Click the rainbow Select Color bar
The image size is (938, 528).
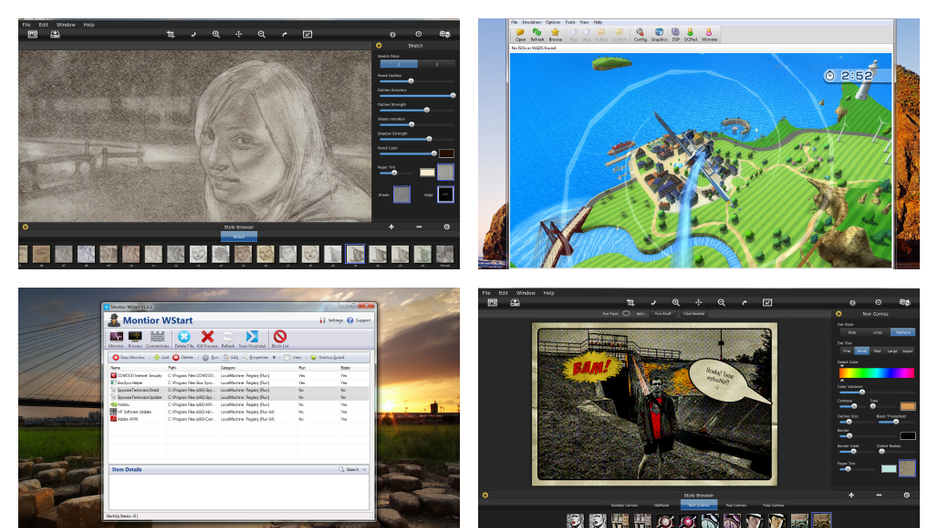[x=876, y=373]
